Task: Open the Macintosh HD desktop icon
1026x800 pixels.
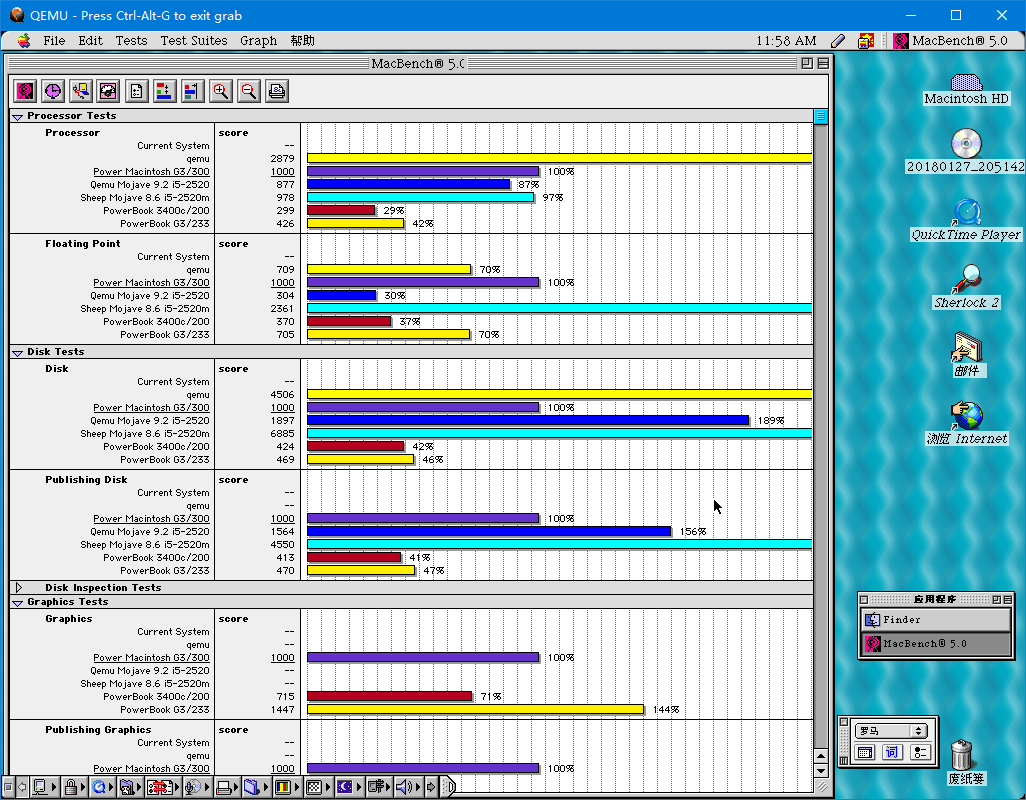Action: (966, 90)
